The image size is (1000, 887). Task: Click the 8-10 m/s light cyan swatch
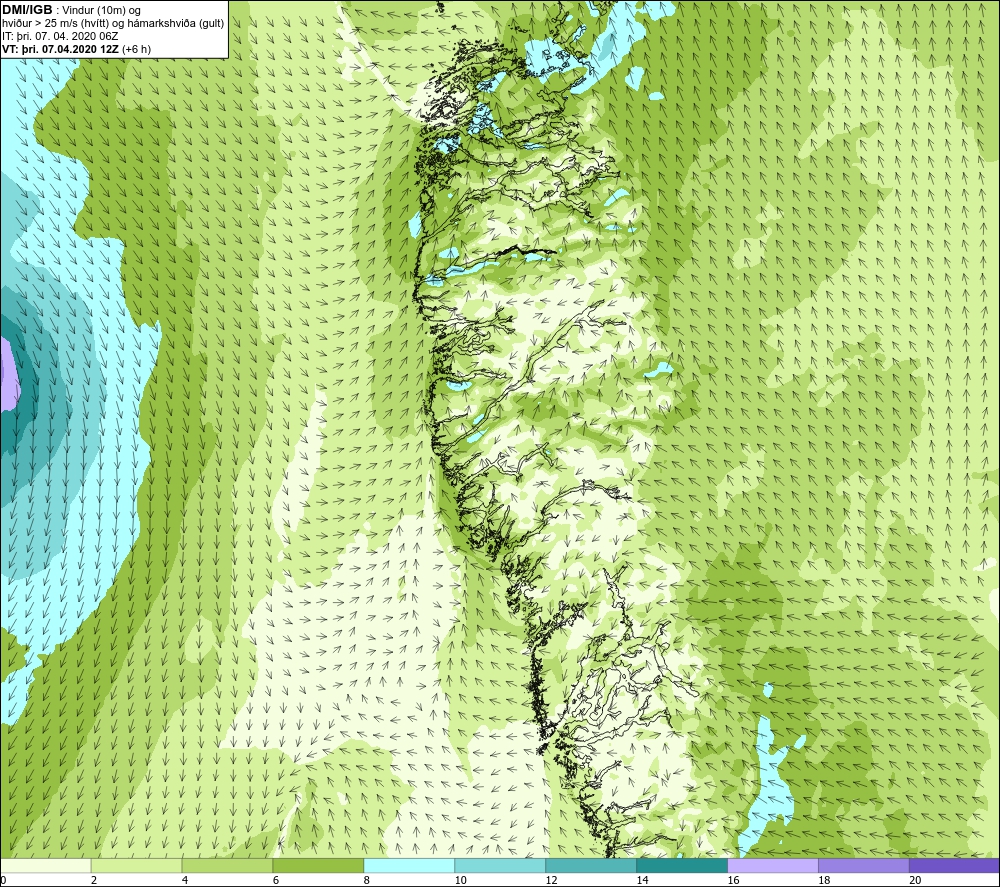(x=409, y=865)
